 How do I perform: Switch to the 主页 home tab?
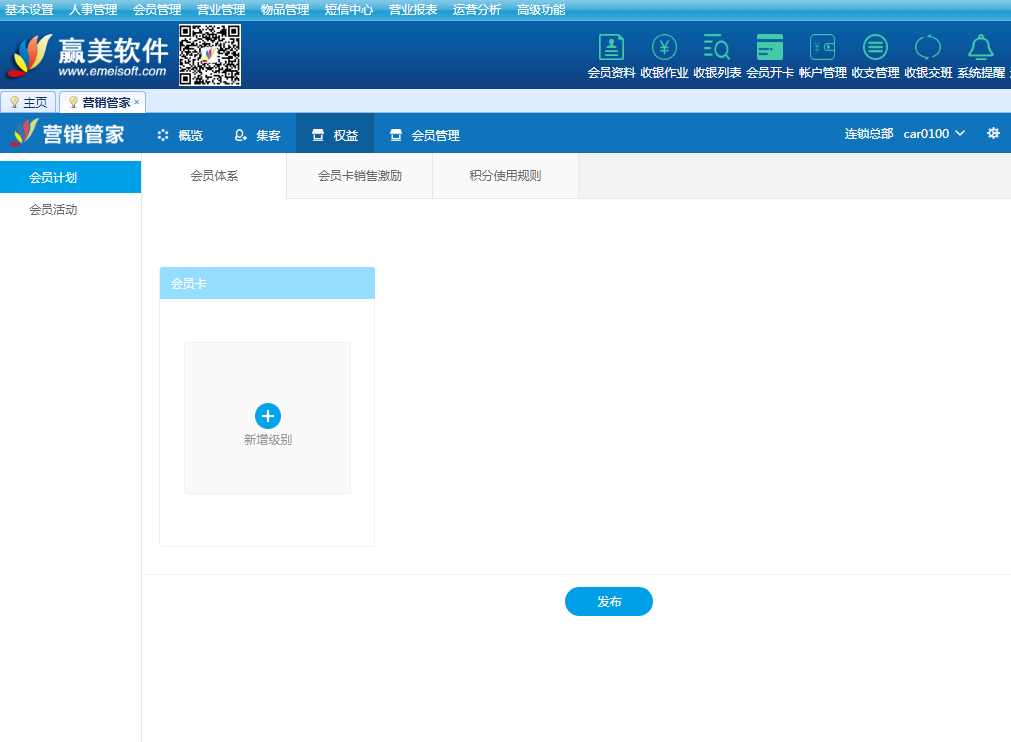click(x=29, y=102)
